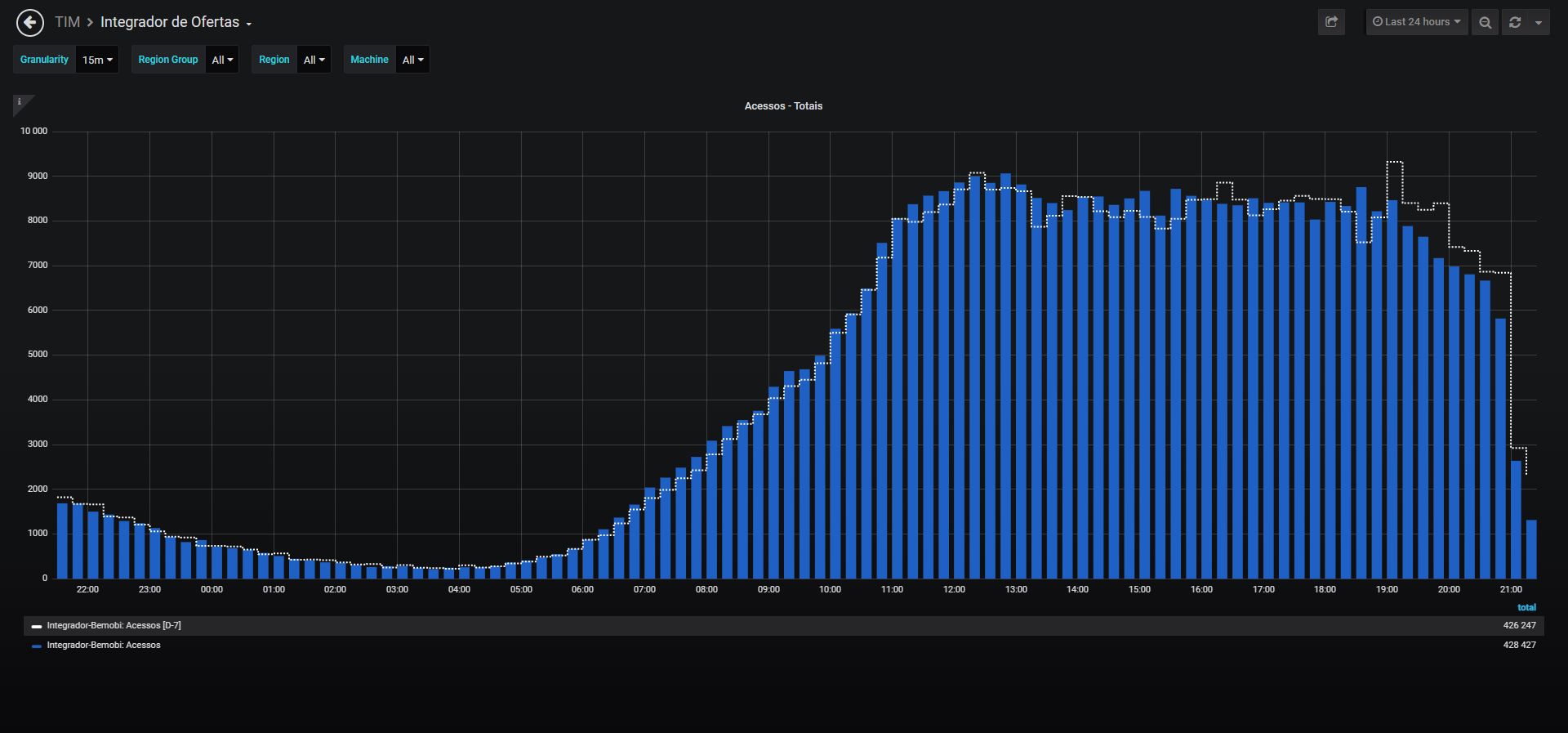The width and height of the screenshot is (1568, 733).
Task: Sort the legend by the total column
Action: 1526,608
